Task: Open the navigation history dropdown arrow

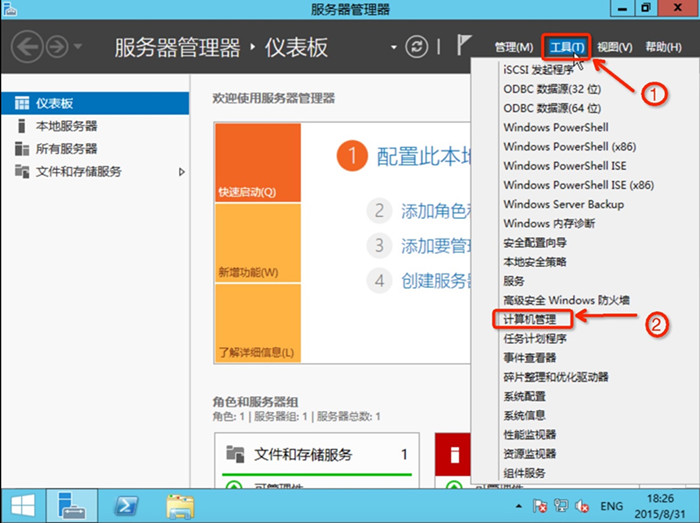Action: coord(78,46)
